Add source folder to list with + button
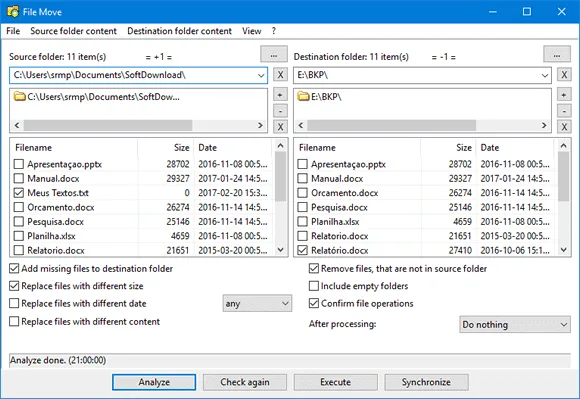The width and height of the screenshot is (580, 399). click(x=280, y=95)
